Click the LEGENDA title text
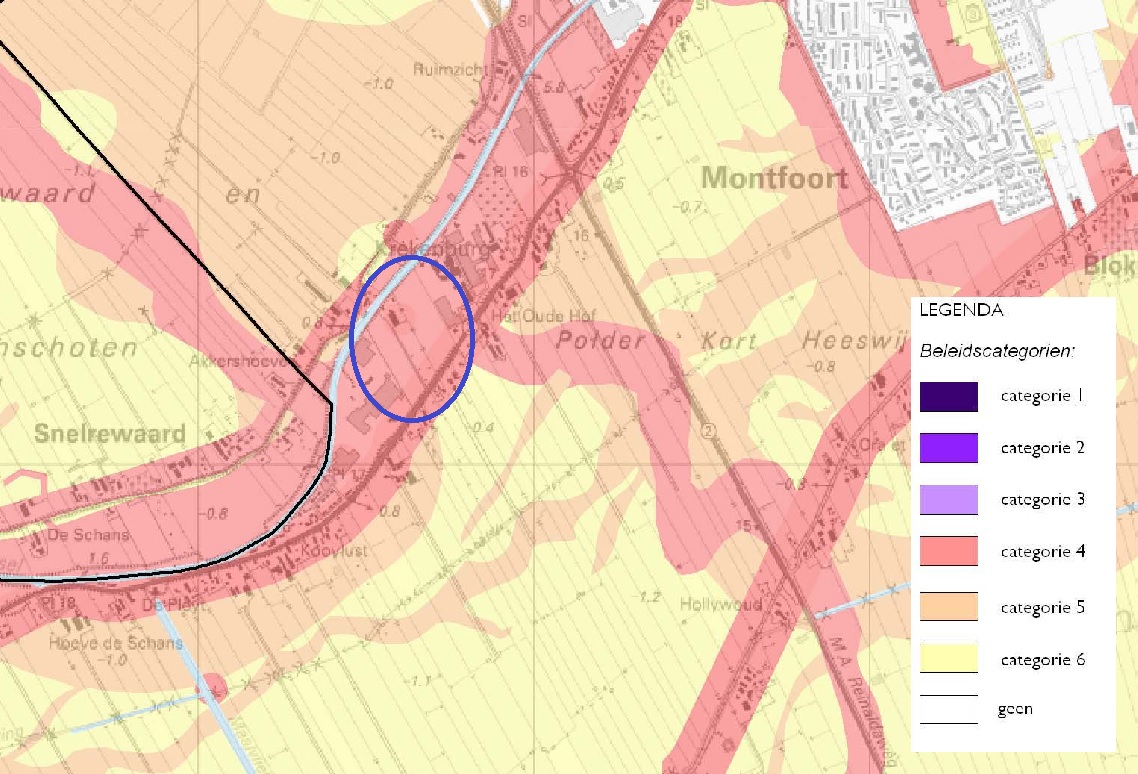The height and width of the screenshot is (774, 1138). point(961,311)
